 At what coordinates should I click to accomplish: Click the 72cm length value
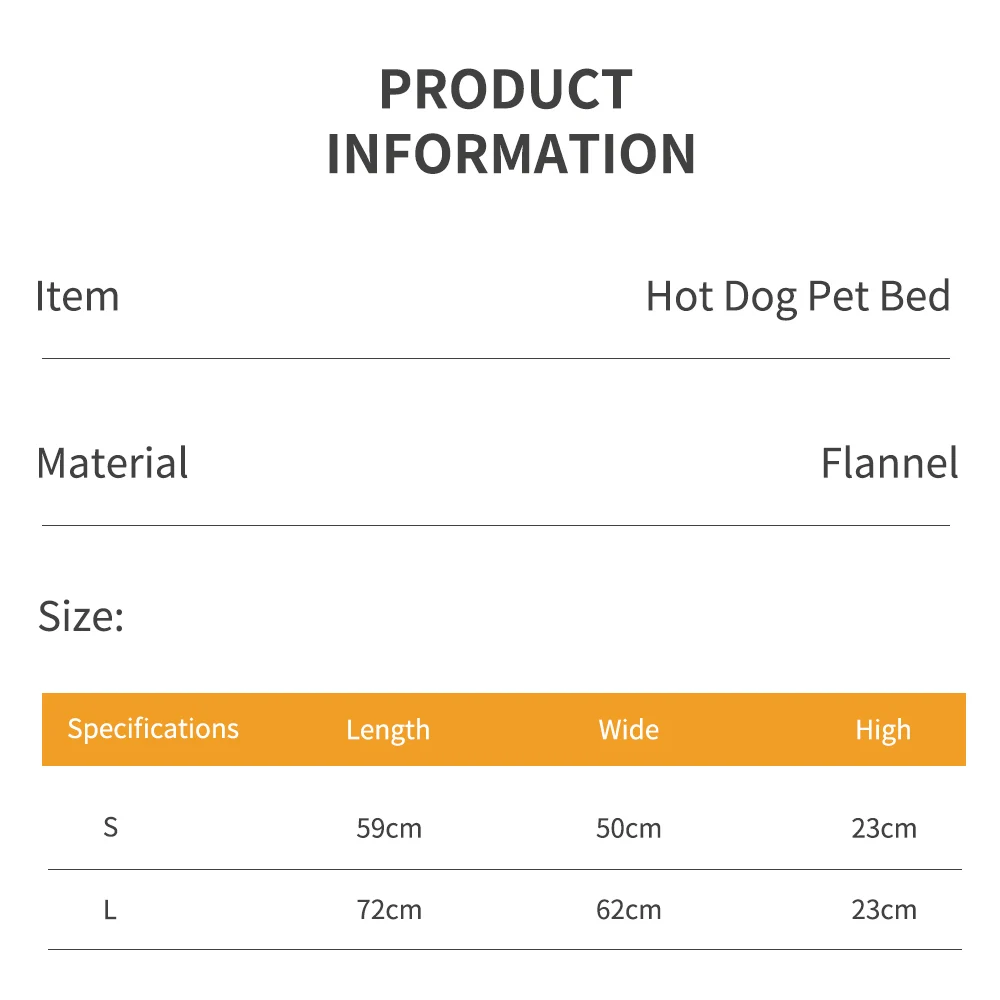389,911
